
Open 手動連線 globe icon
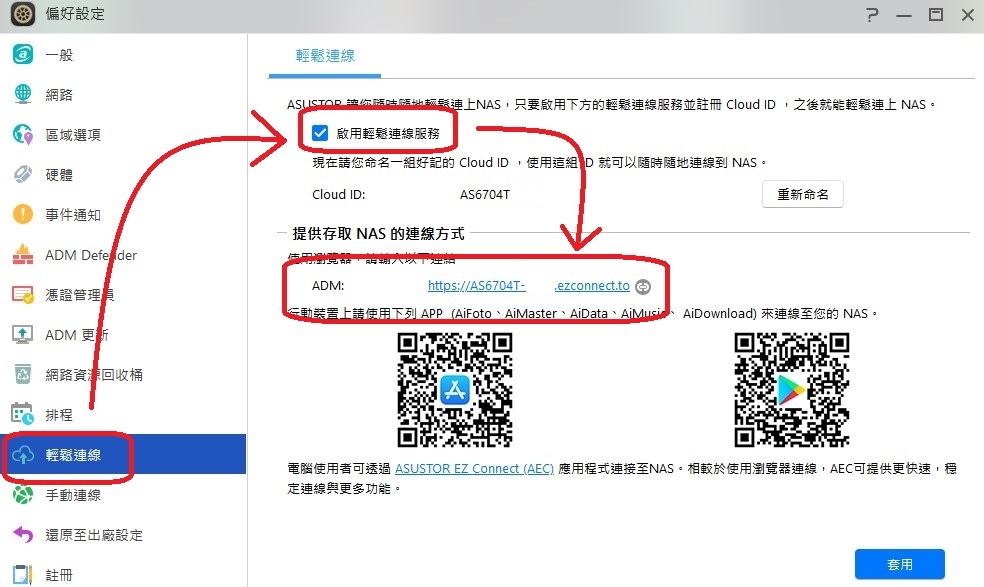pos(23,495)
